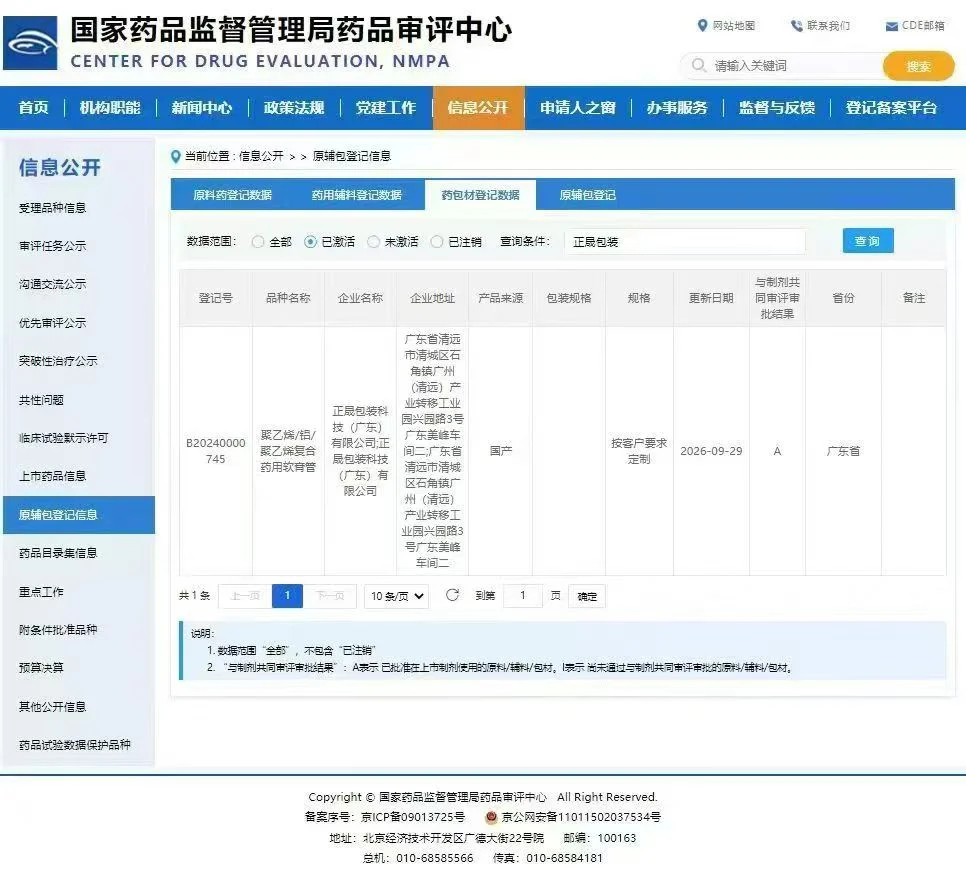The image size is (966, 880).
Task: Click the police badge icon in footer
Action: [491, 817]
